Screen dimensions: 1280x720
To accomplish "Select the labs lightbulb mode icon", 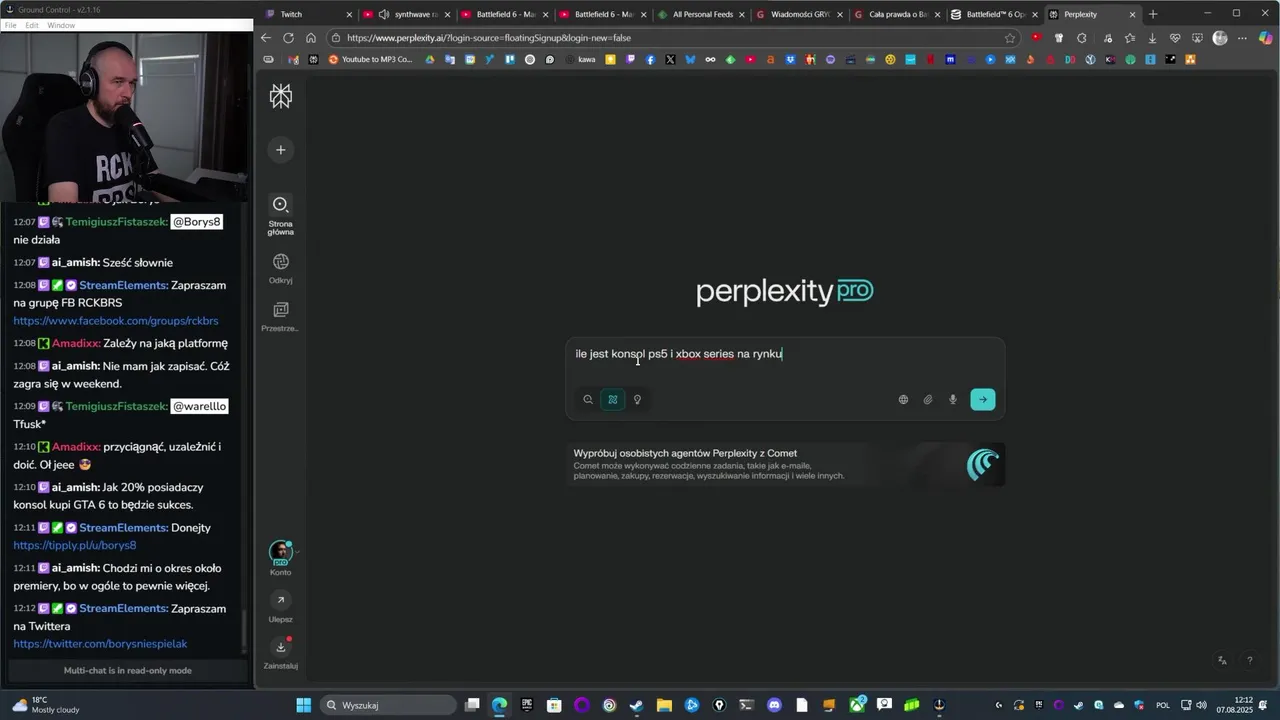I will pyautogui.click(x=637, y=400).
